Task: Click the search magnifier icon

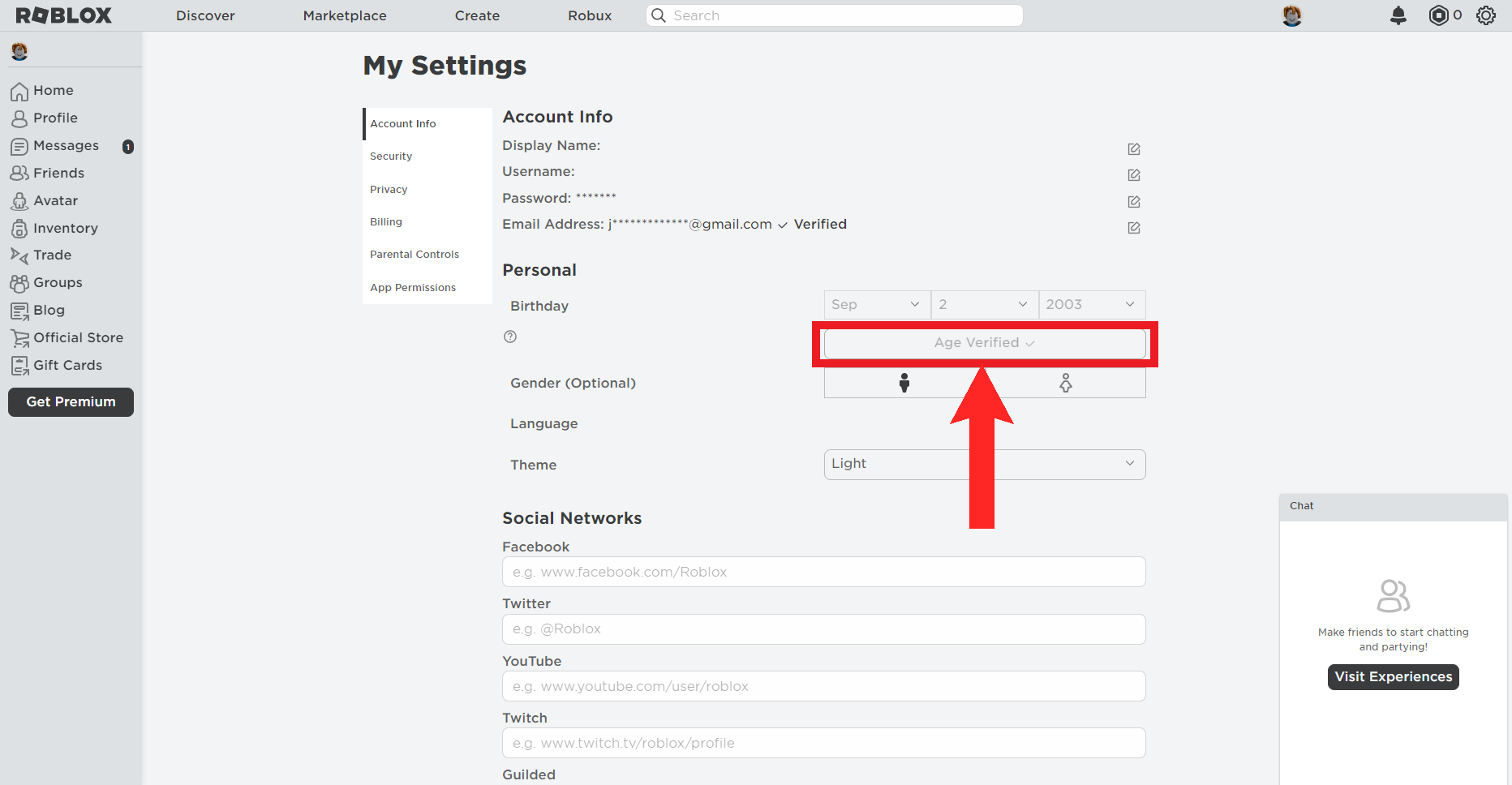Action: (659, 15)
